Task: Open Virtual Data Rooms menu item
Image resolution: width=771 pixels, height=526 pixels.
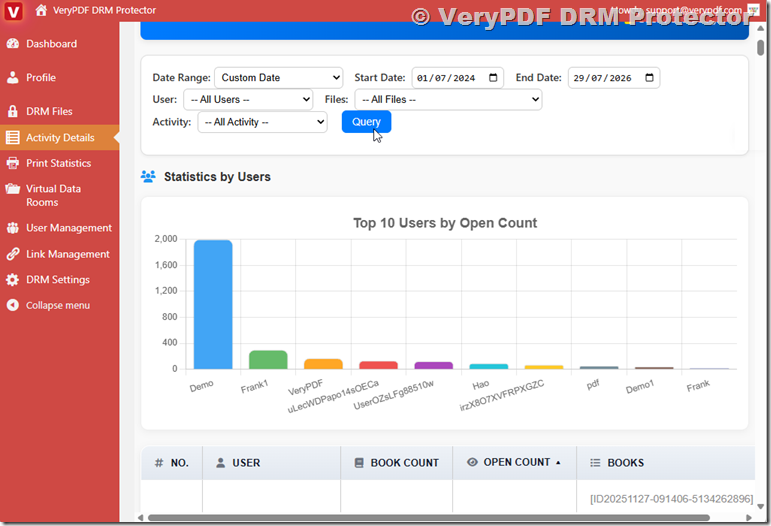Action: 59,195
